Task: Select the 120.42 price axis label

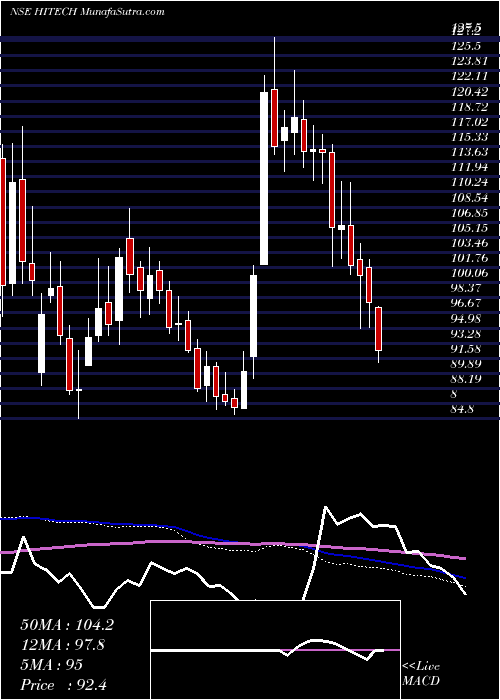Action: pos(470,91)
